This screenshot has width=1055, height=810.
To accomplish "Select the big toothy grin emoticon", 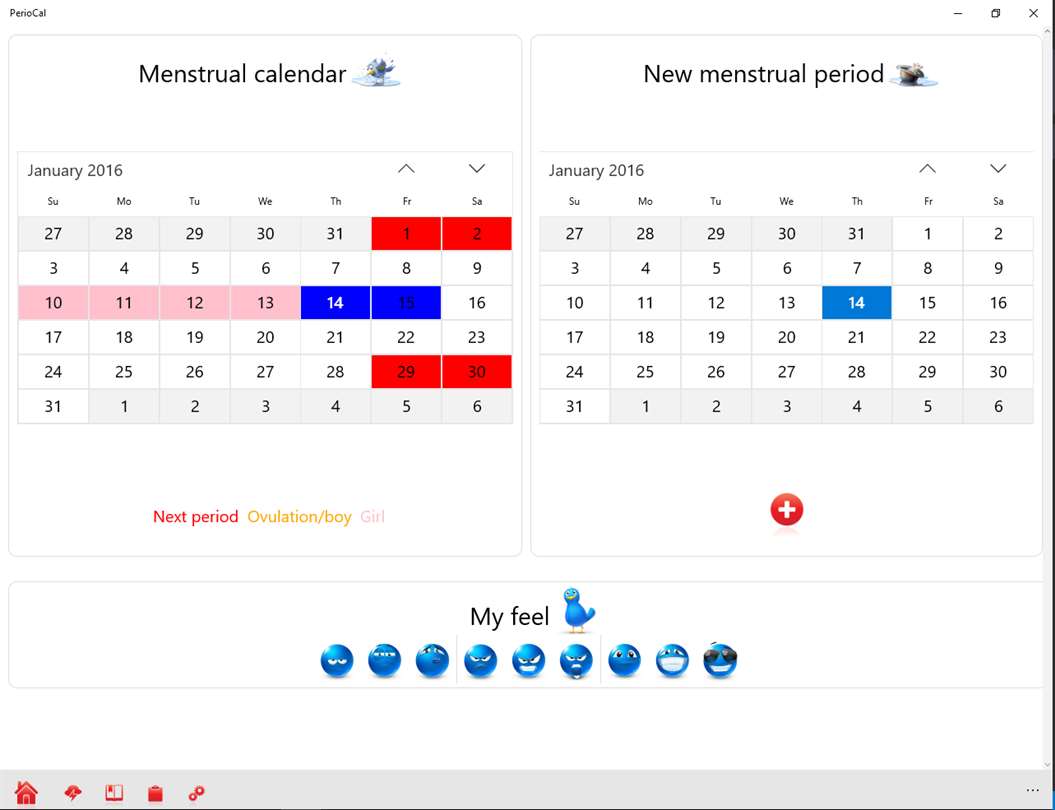I will 672,661.
